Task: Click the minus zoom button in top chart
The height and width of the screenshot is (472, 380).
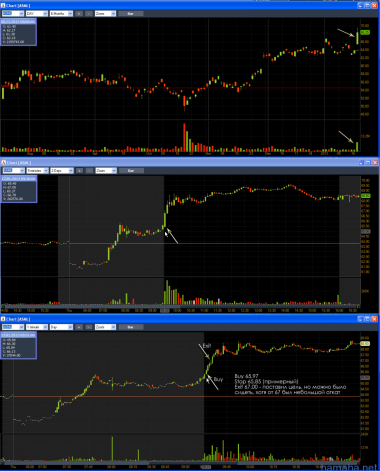Action: 89,14
